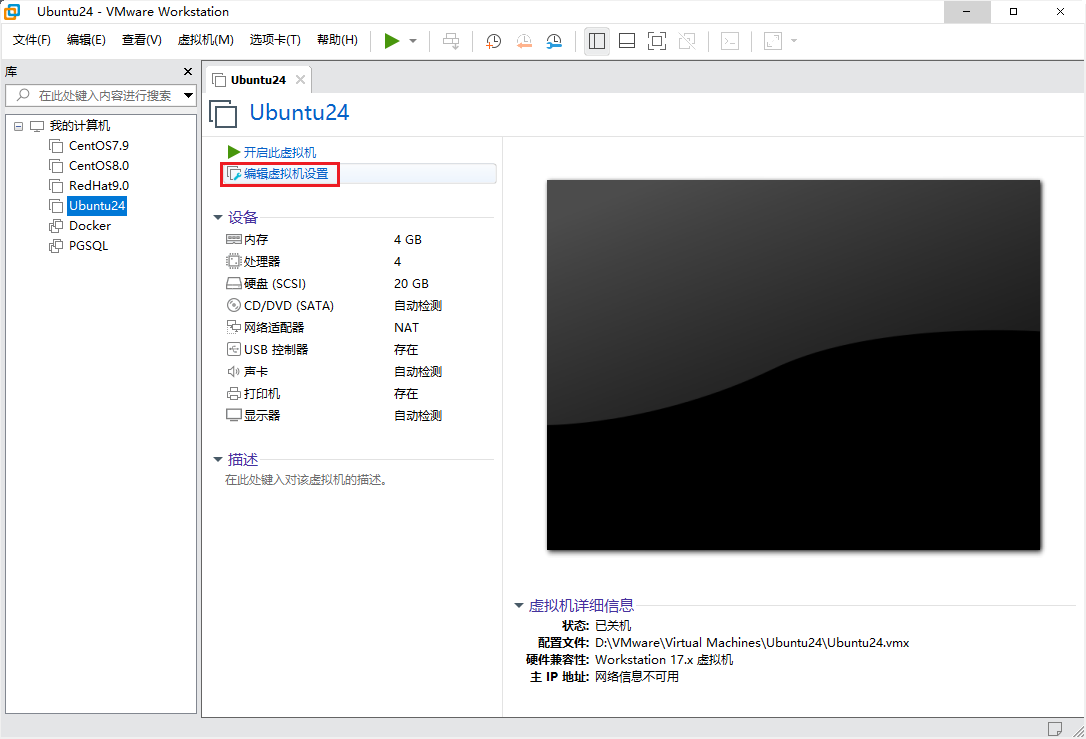This screenshot has width=1086, height=739.
Task: Click the Send Ctrl+Alt+Del toolbar icon
Action: (451, 41)
